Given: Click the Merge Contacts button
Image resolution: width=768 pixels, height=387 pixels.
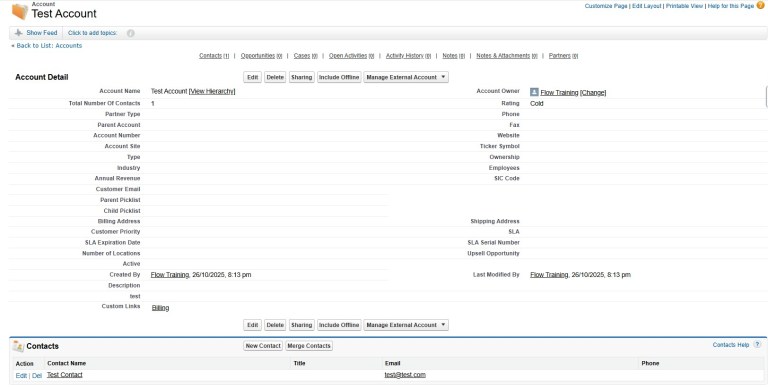Looking at the screenshot, I should click(x=309, y=346).
